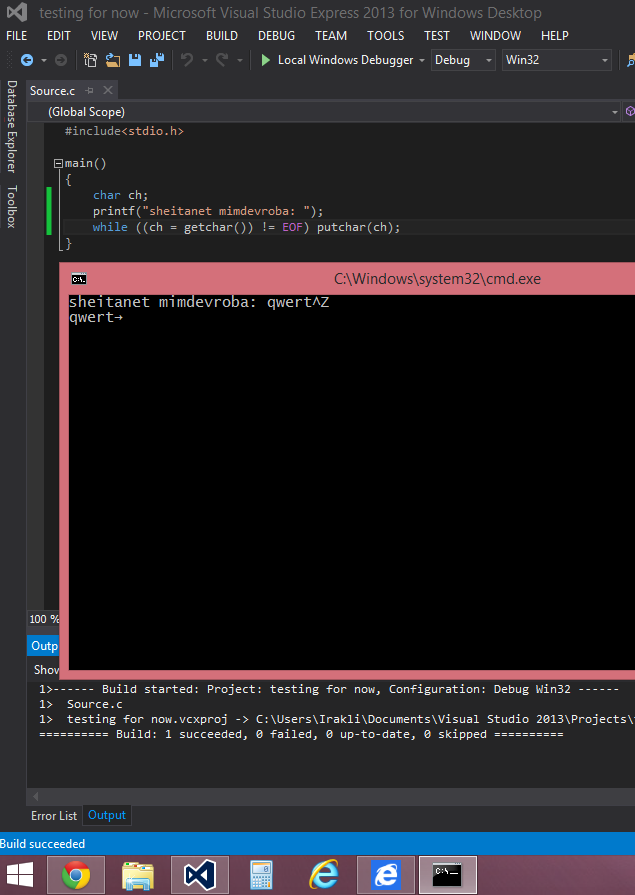Open the TOOLS menu
Image resolution: width=635 pixels, height=895 pixels.
(385, 35)
